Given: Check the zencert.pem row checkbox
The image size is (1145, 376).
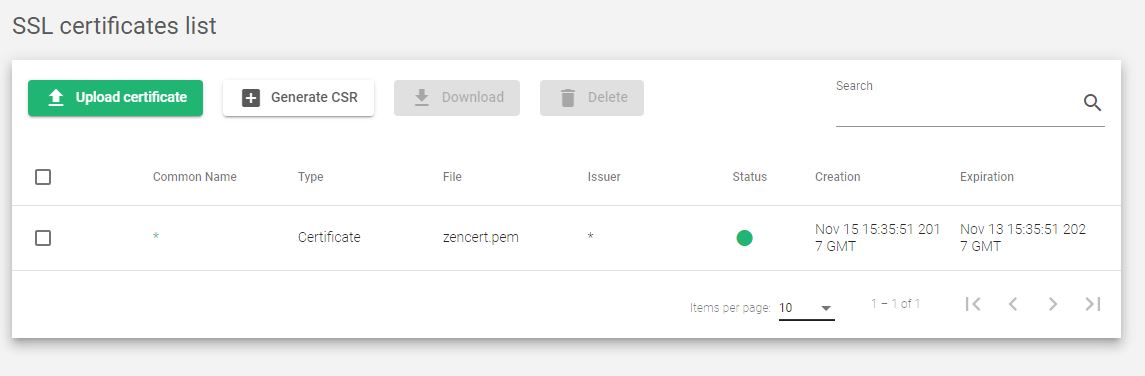Looking at the screenshot, I should (43, 238).
